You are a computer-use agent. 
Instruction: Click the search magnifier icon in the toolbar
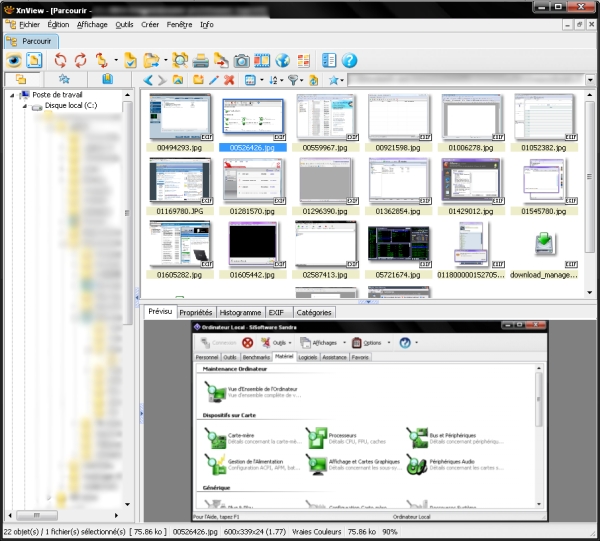(181, 60)
